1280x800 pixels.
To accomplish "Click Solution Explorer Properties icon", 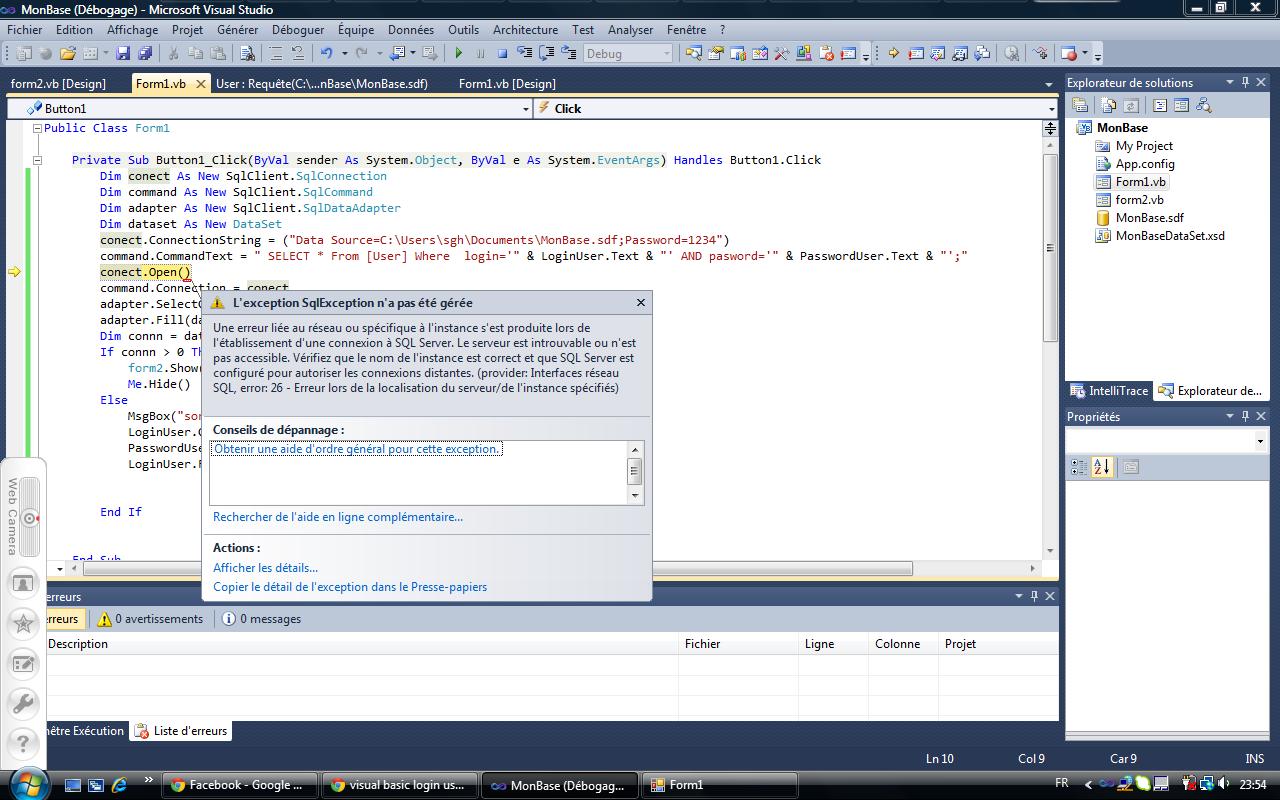I will click(1080, 105).
